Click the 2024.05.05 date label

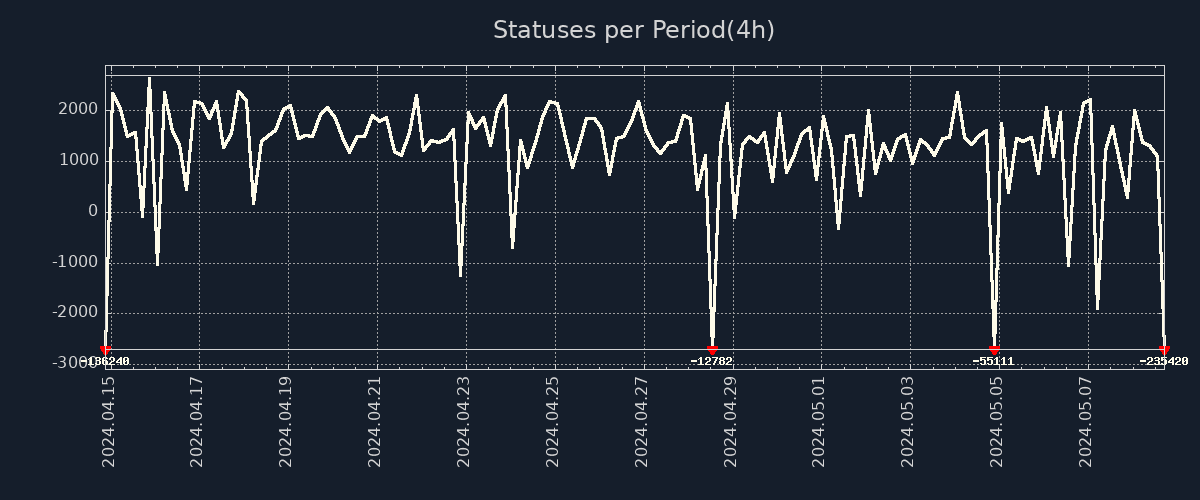(x=997, y=422)
